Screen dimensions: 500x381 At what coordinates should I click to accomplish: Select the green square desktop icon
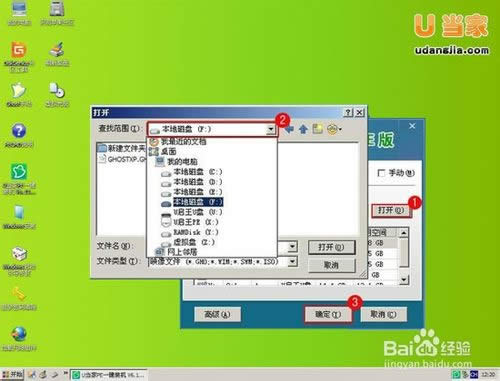click(19, 178)
